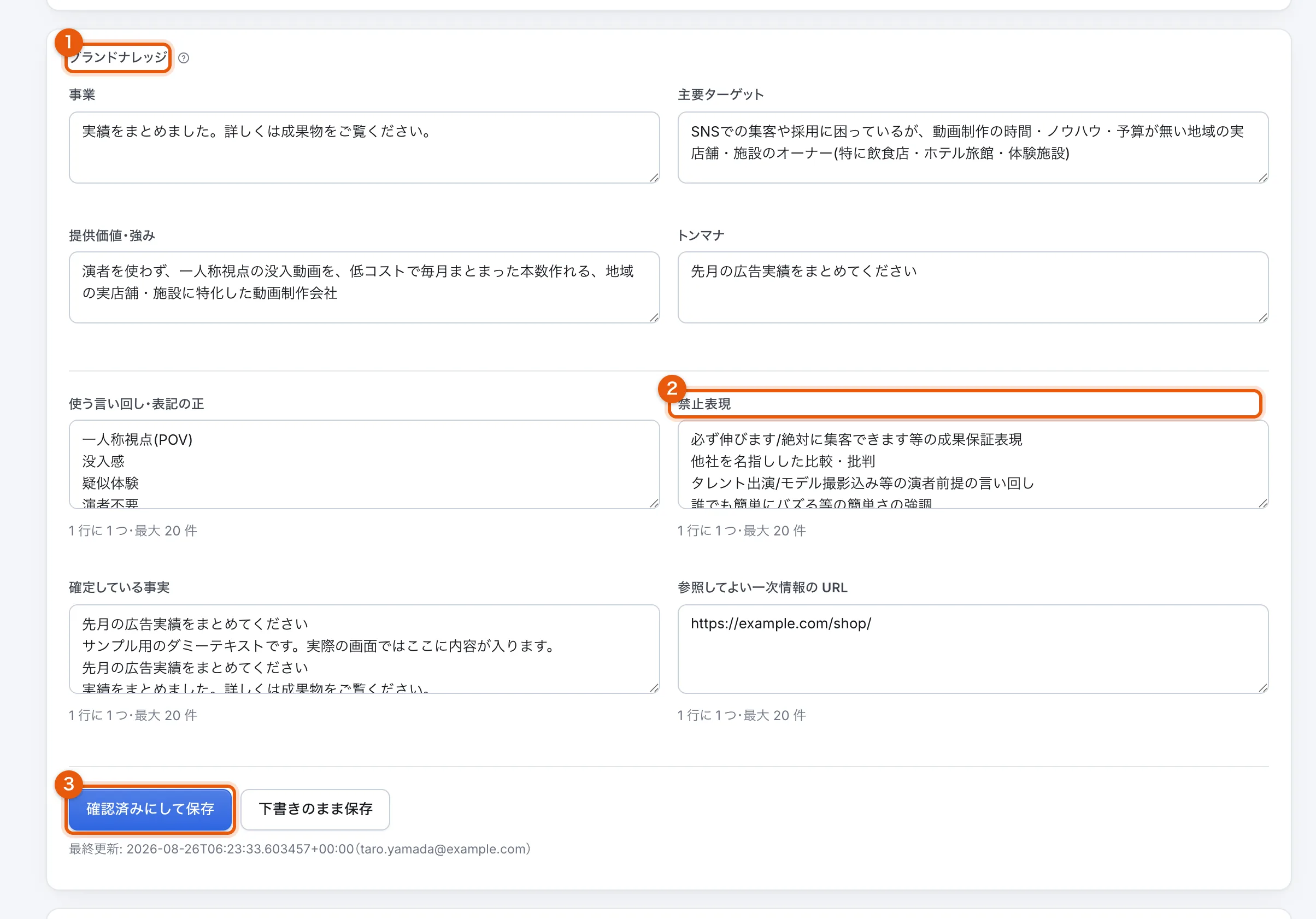The height and width of the screenshot is (919, 1316).
Task: Click resize handle of URL text area
Action: (1262, 687)
